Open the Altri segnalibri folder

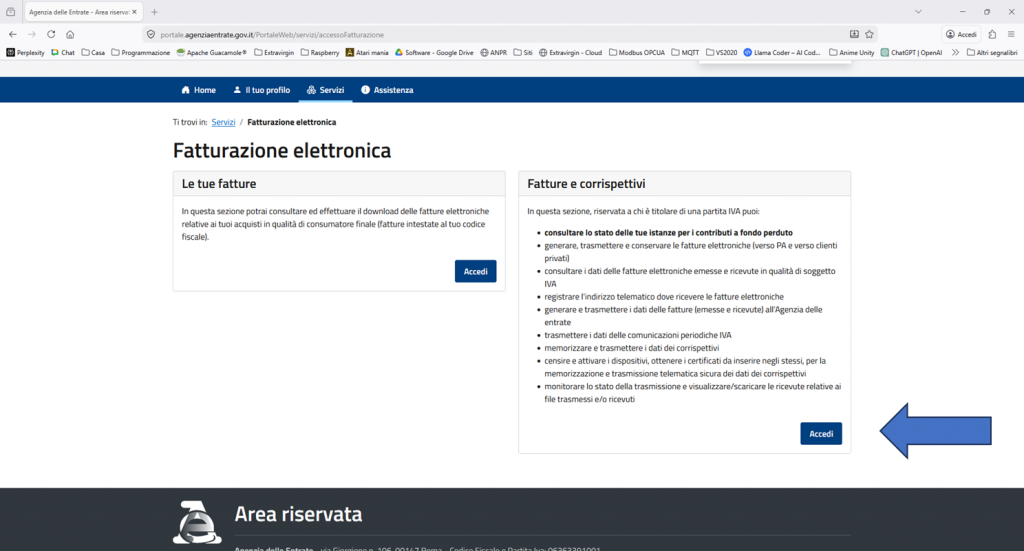point(992,52)
